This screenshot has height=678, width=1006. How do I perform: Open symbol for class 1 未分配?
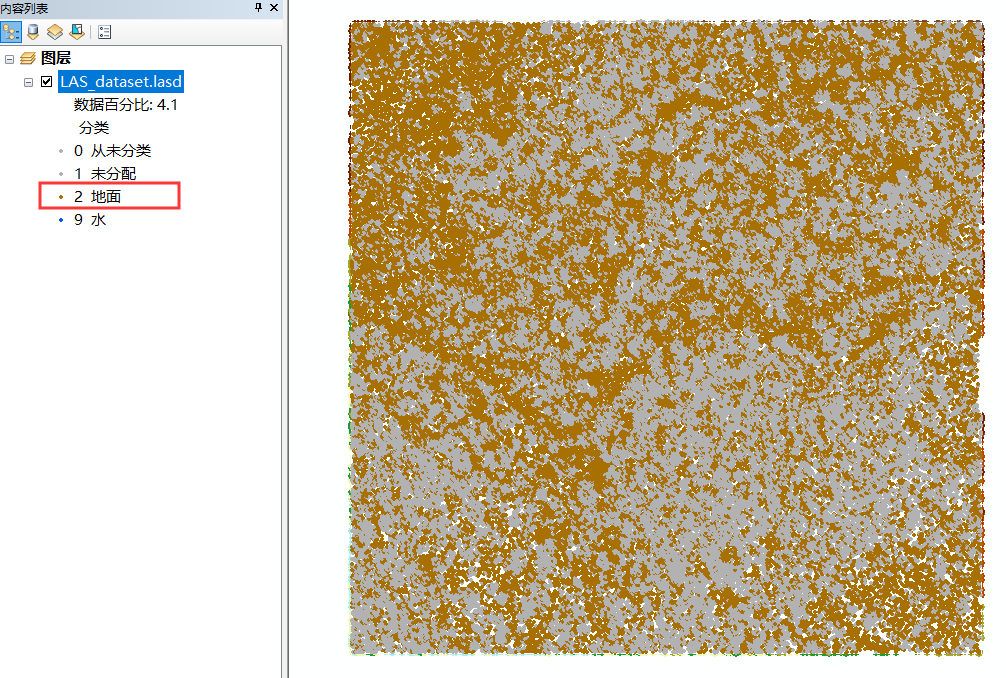point(61,174)
